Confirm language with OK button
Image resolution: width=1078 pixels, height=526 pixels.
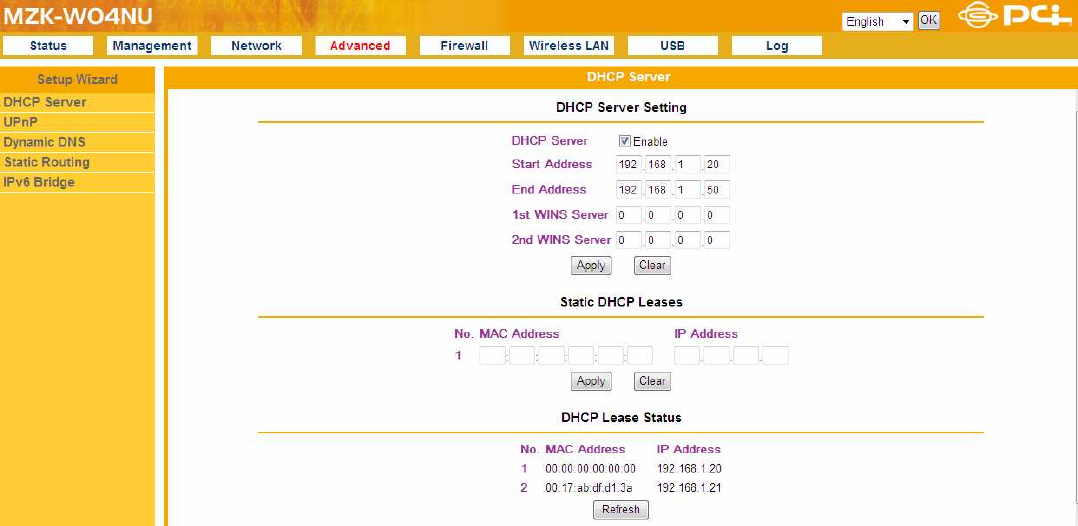[928, 21]
